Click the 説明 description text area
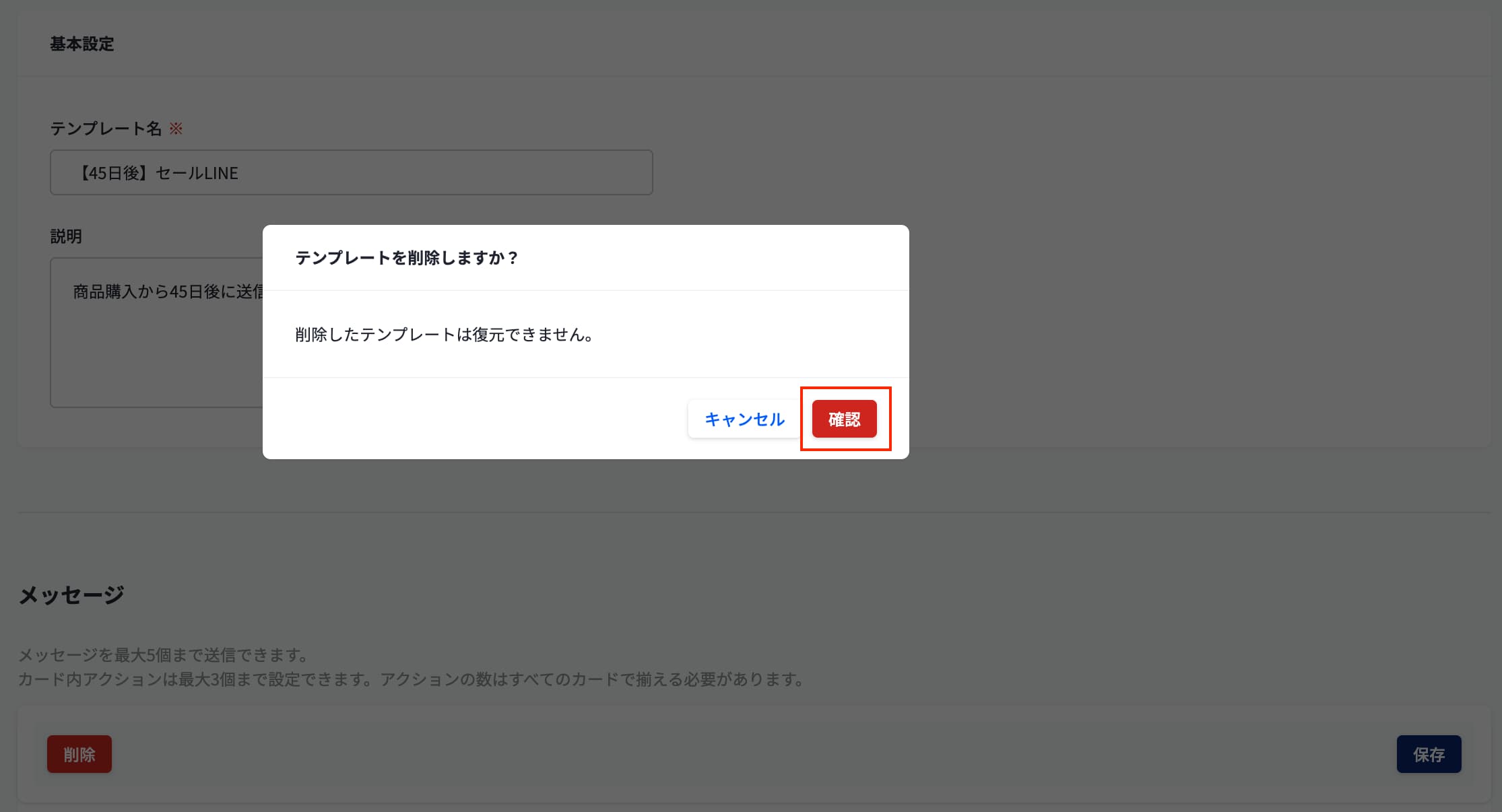Image resolution: width=1502 pixels, height=812 pixels. (155, 357)
